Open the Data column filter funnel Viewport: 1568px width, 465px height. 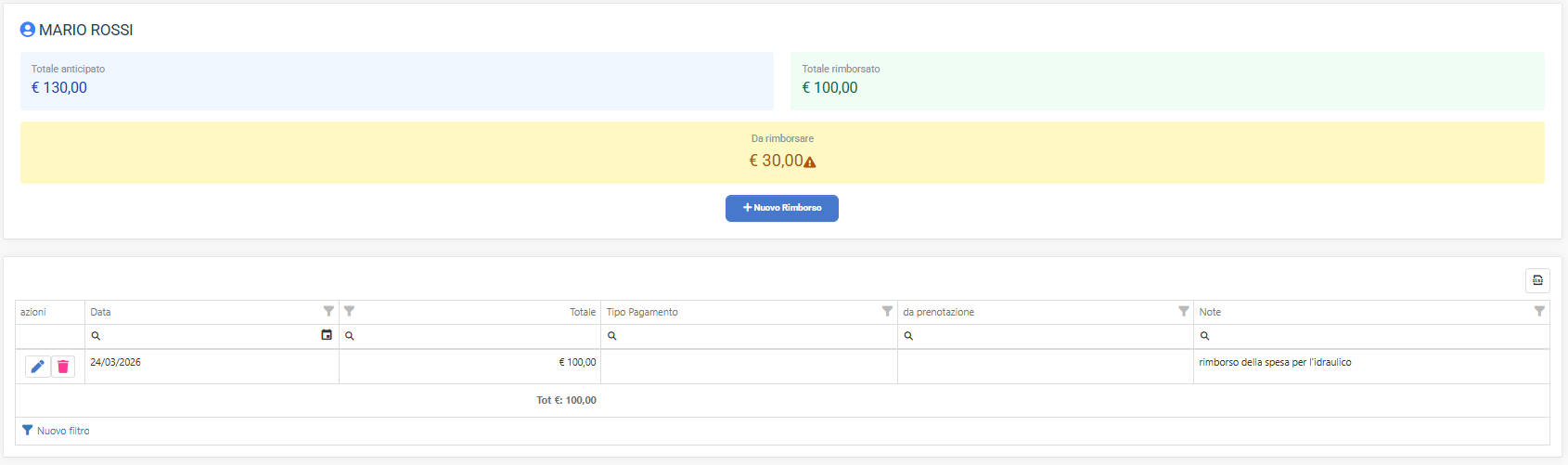click(x=328, y=312)
